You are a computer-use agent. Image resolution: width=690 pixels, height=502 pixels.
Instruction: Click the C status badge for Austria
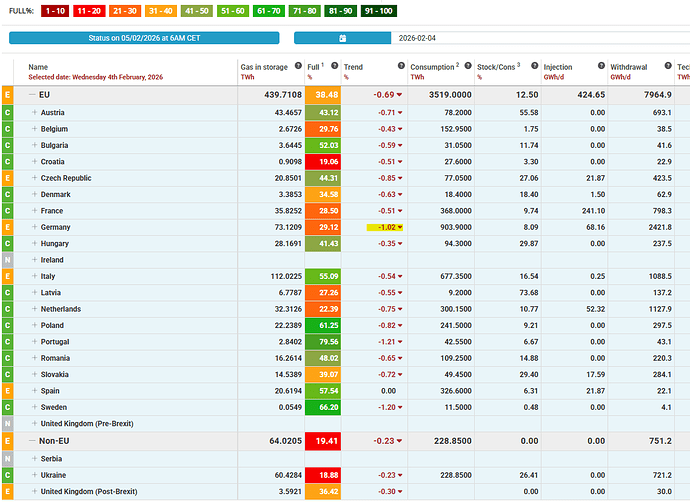(8, 113)
